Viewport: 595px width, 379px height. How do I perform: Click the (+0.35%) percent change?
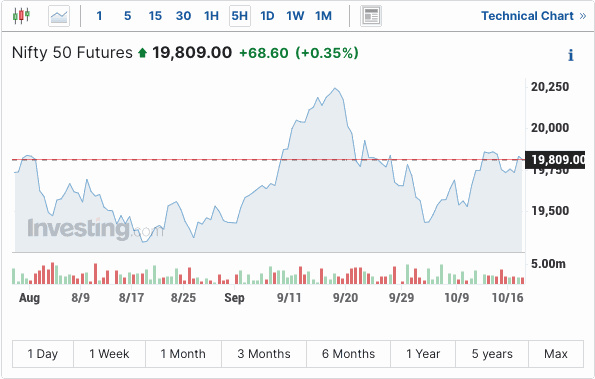pyautogui.click(x=327, y=53)
